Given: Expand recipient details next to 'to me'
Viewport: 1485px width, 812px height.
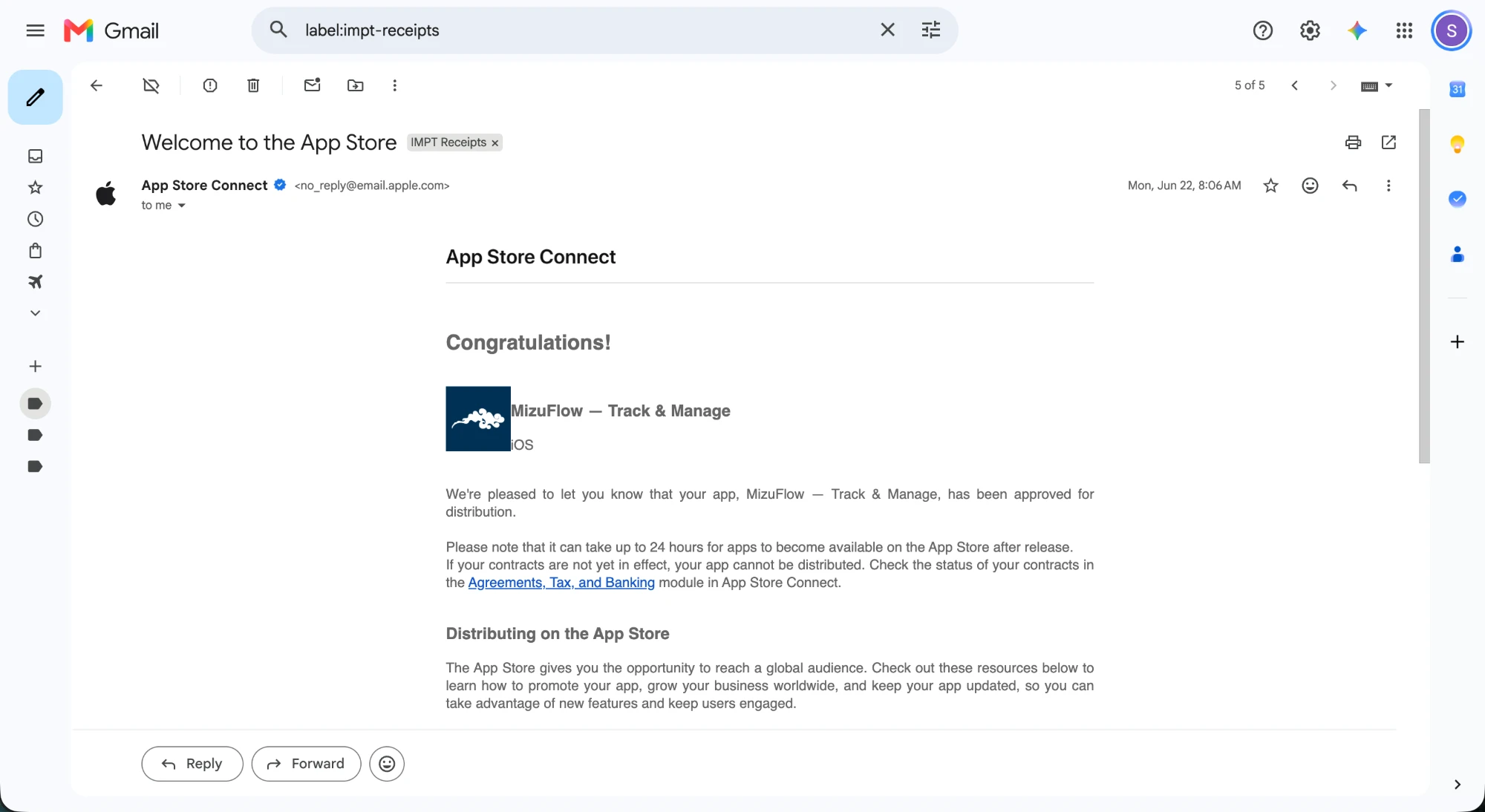Looking at the screenshot, I should tap(181, 206).
